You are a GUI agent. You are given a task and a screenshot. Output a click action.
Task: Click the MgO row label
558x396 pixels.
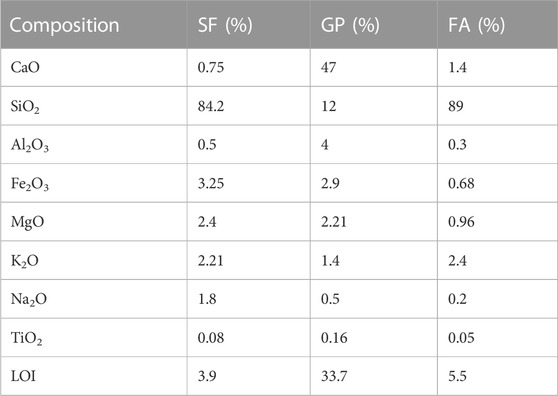[27, 222]
